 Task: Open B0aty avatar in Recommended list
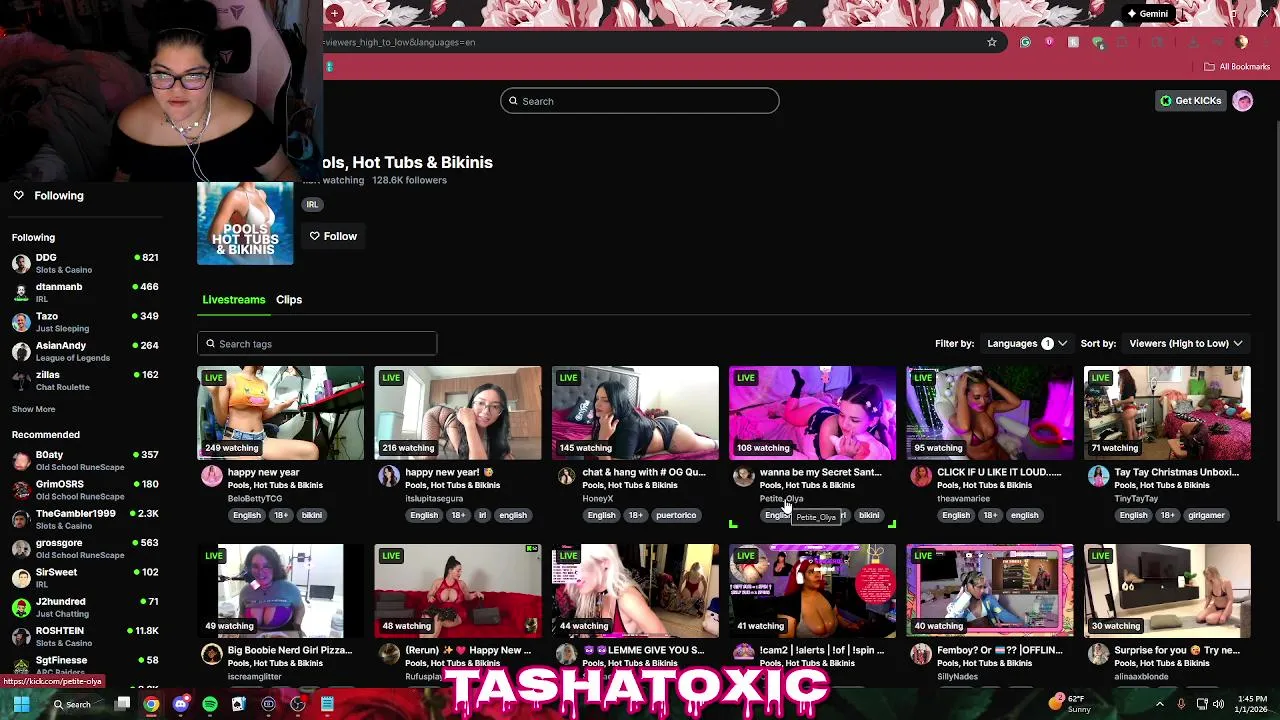click(21, 460)
